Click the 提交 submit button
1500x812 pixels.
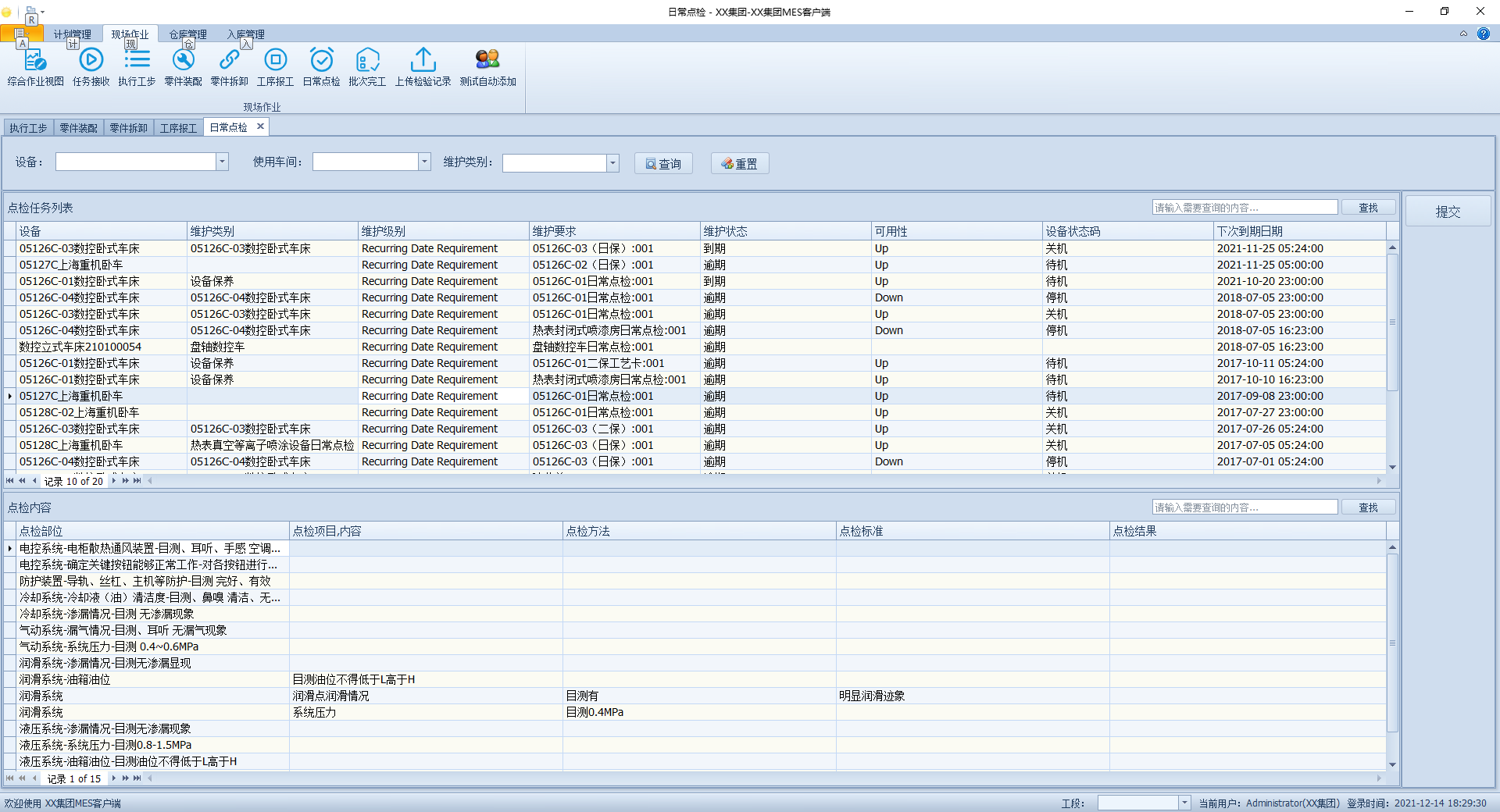point(1447,210)
